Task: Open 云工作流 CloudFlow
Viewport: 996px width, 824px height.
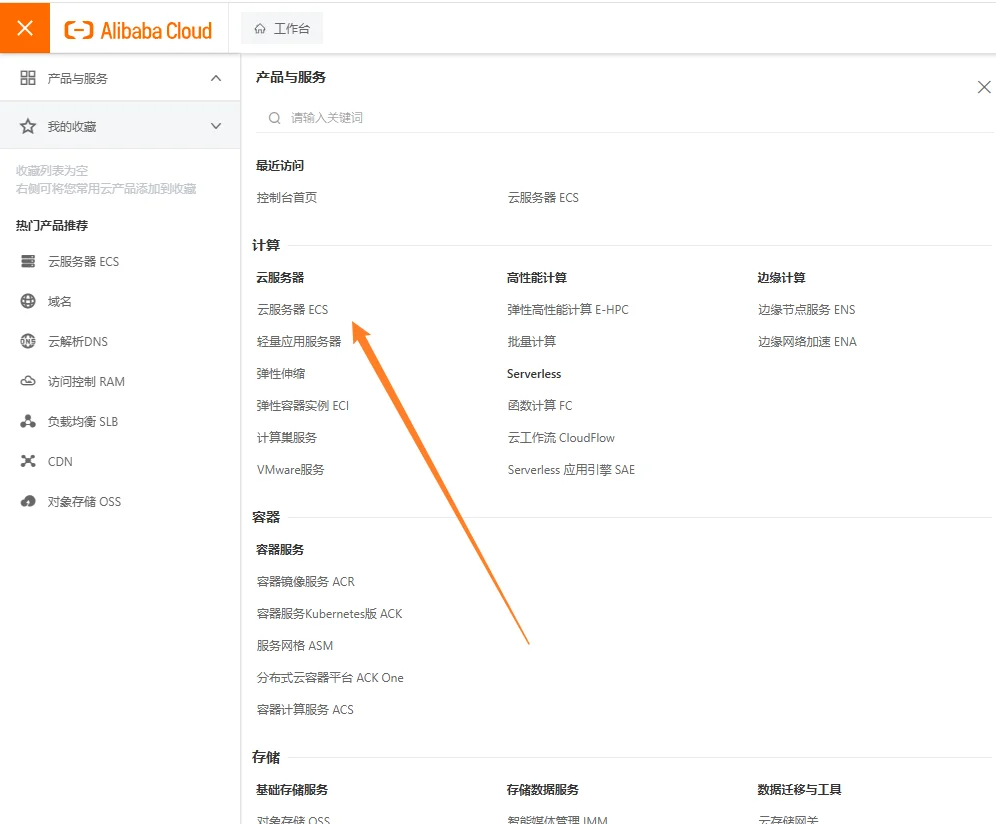Action: pos(561,438)
